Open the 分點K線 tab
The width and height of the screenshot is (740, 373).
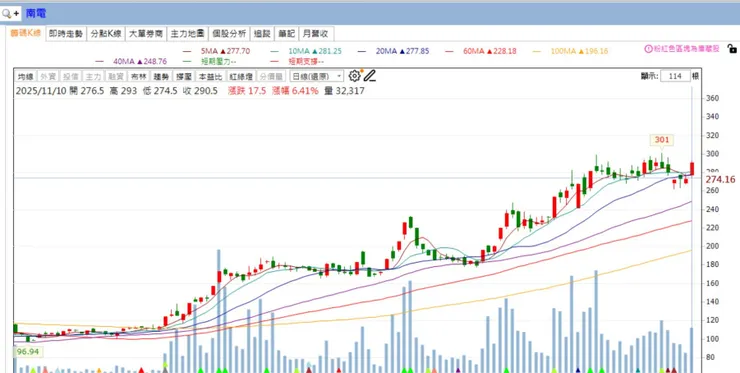click(106, 34)
